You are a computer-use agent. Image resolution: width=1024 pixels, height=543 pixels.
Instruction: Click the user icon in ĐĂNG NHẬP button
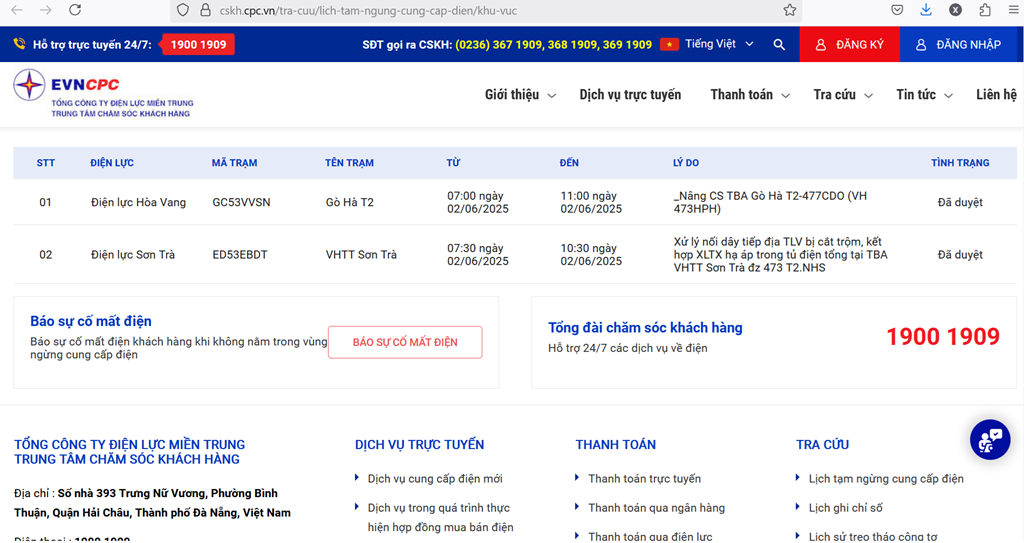point(921,44)
